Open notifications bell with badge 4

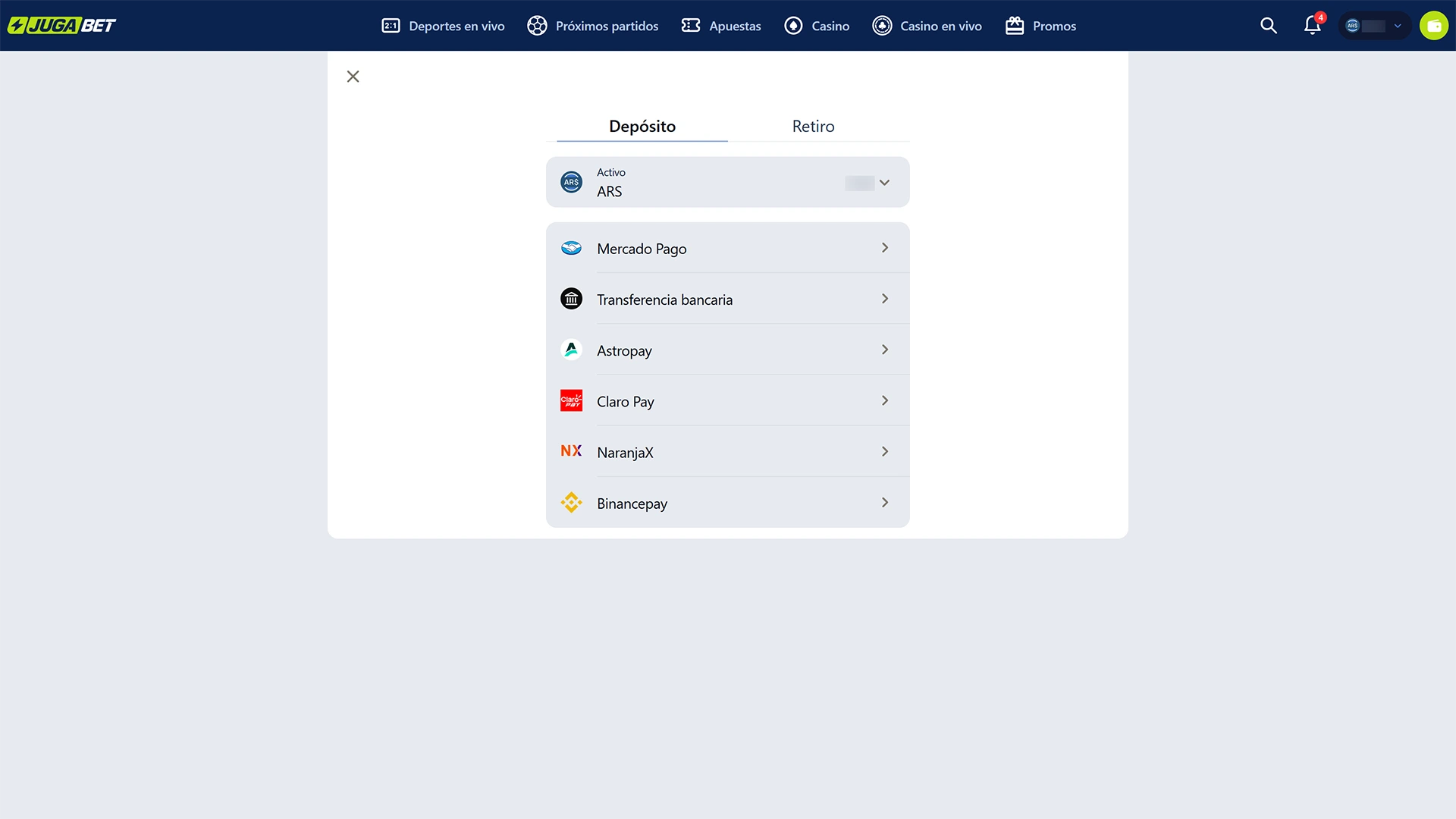(x=1313, y=25)
